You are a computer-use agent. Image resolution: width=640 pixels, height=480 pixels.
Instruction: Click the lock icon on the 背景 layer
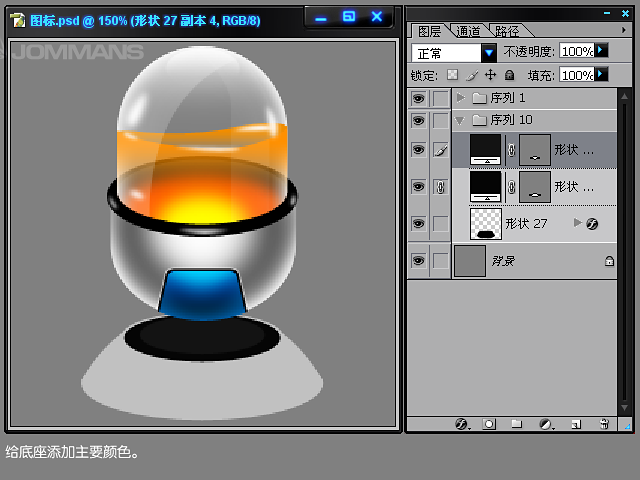pos(609,260)
